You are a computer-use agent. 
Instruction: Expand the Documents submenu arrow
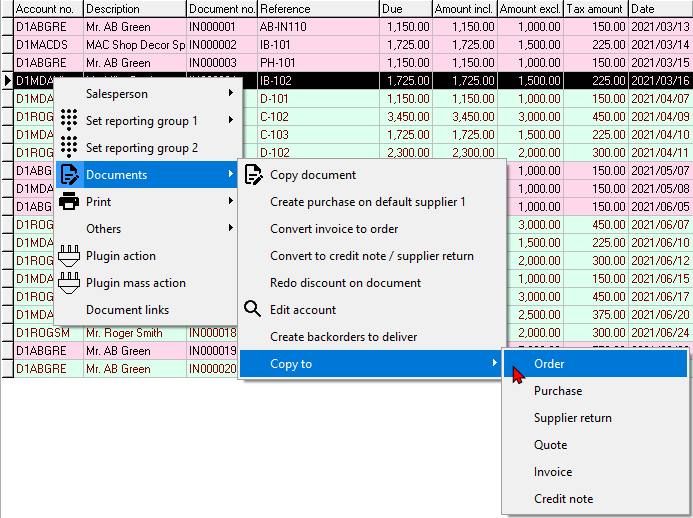[x=231, y=174]
